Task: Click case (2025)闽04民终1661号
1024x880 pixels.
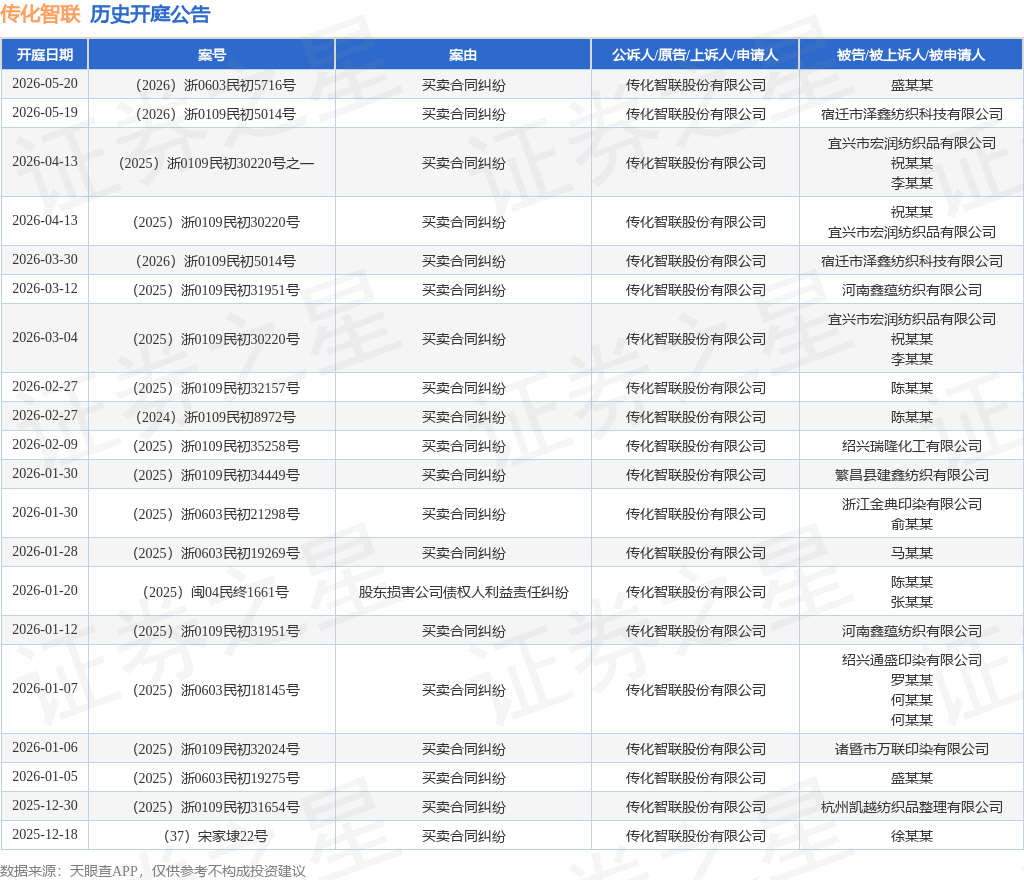Action: click(x=216, y=592)
